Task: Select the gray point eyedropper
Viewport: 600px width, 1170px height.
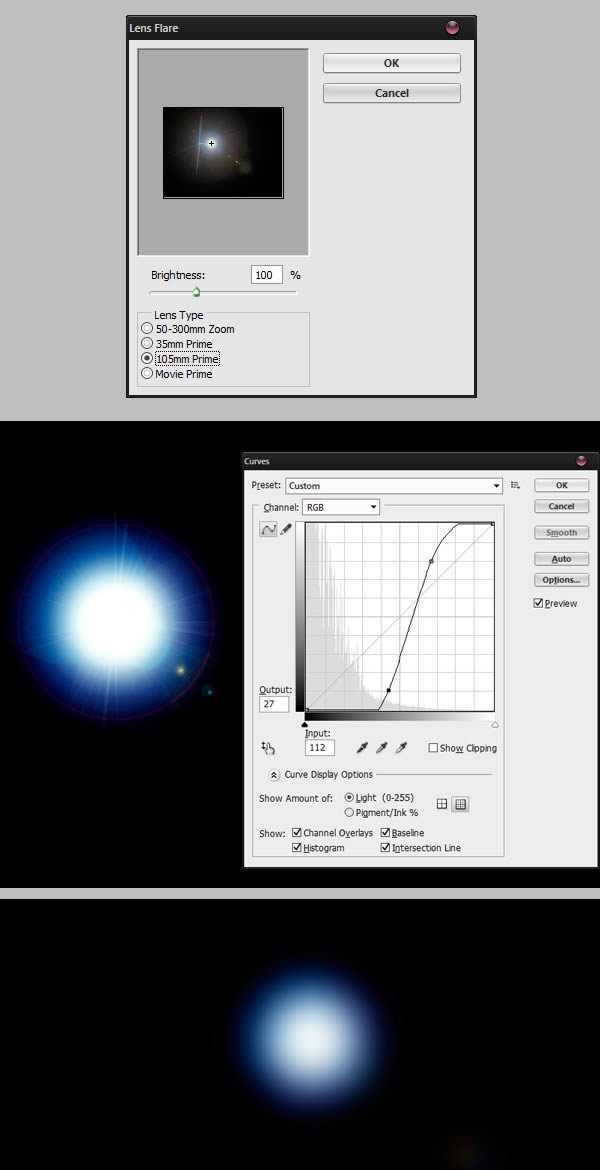Action: tap(381, 748)
